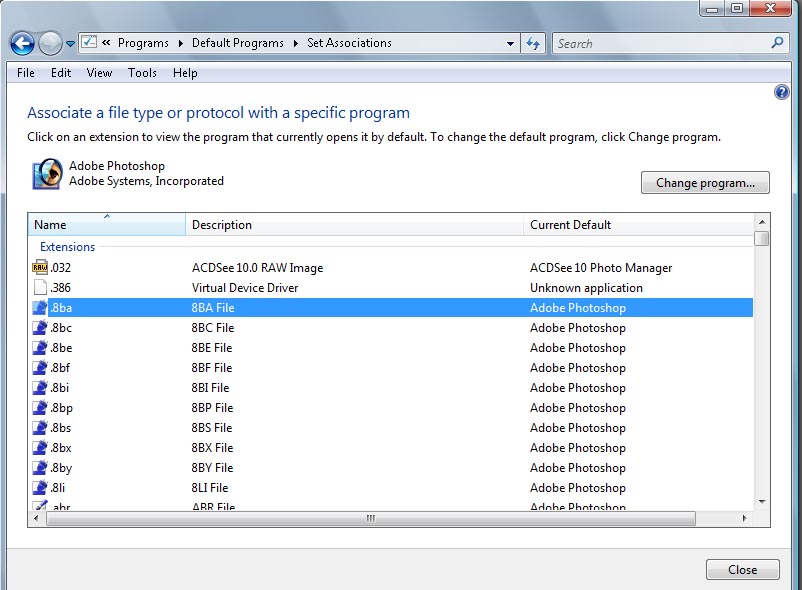Image resolution: width=802 pixels, height=590 pixels.
Task: Click the .8ba file icon
Action: pos(40,308)
